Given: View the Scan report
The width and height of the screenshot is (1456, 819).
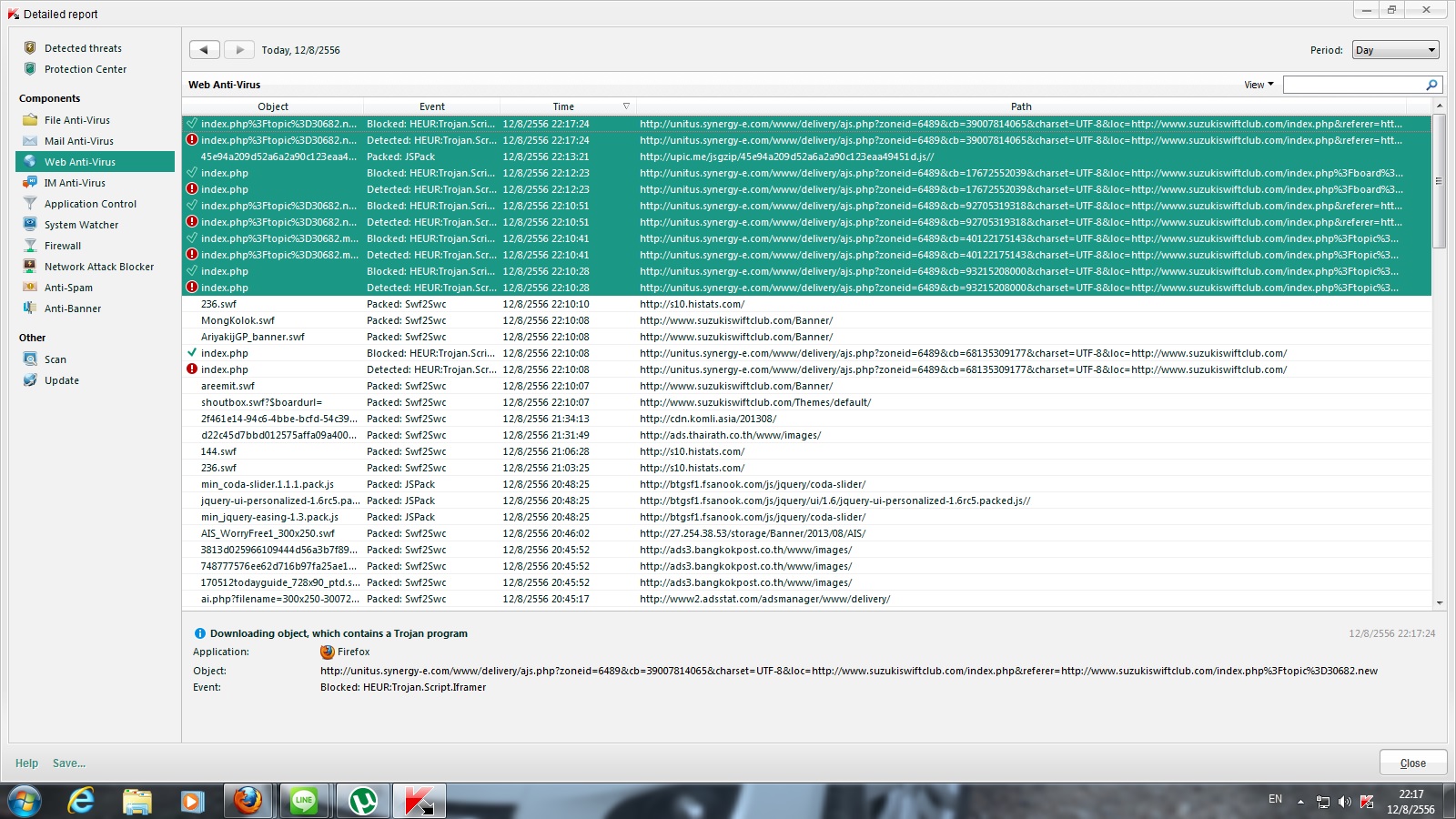Looking at the screenshot, I should 56,359.
